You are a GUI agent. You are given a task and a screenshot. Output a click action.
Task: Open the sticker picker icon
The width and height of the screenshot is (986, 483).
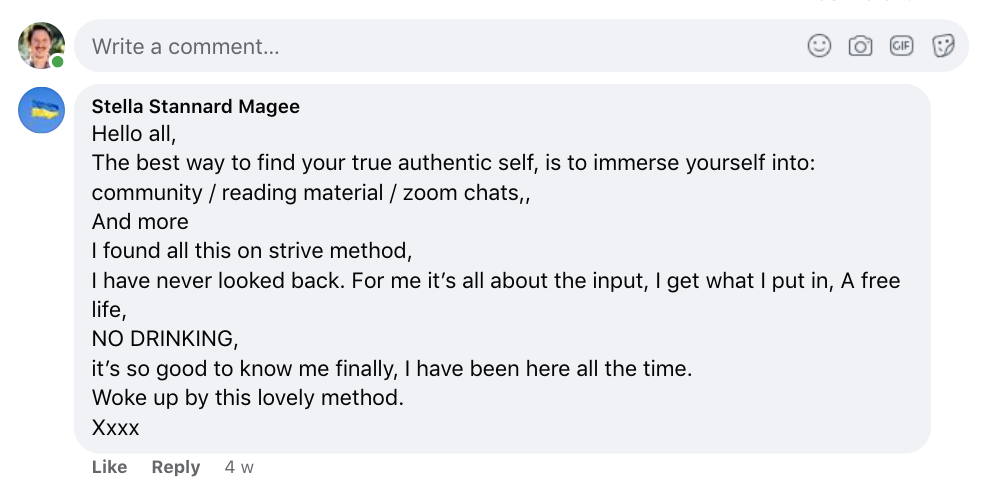point(943,46)
